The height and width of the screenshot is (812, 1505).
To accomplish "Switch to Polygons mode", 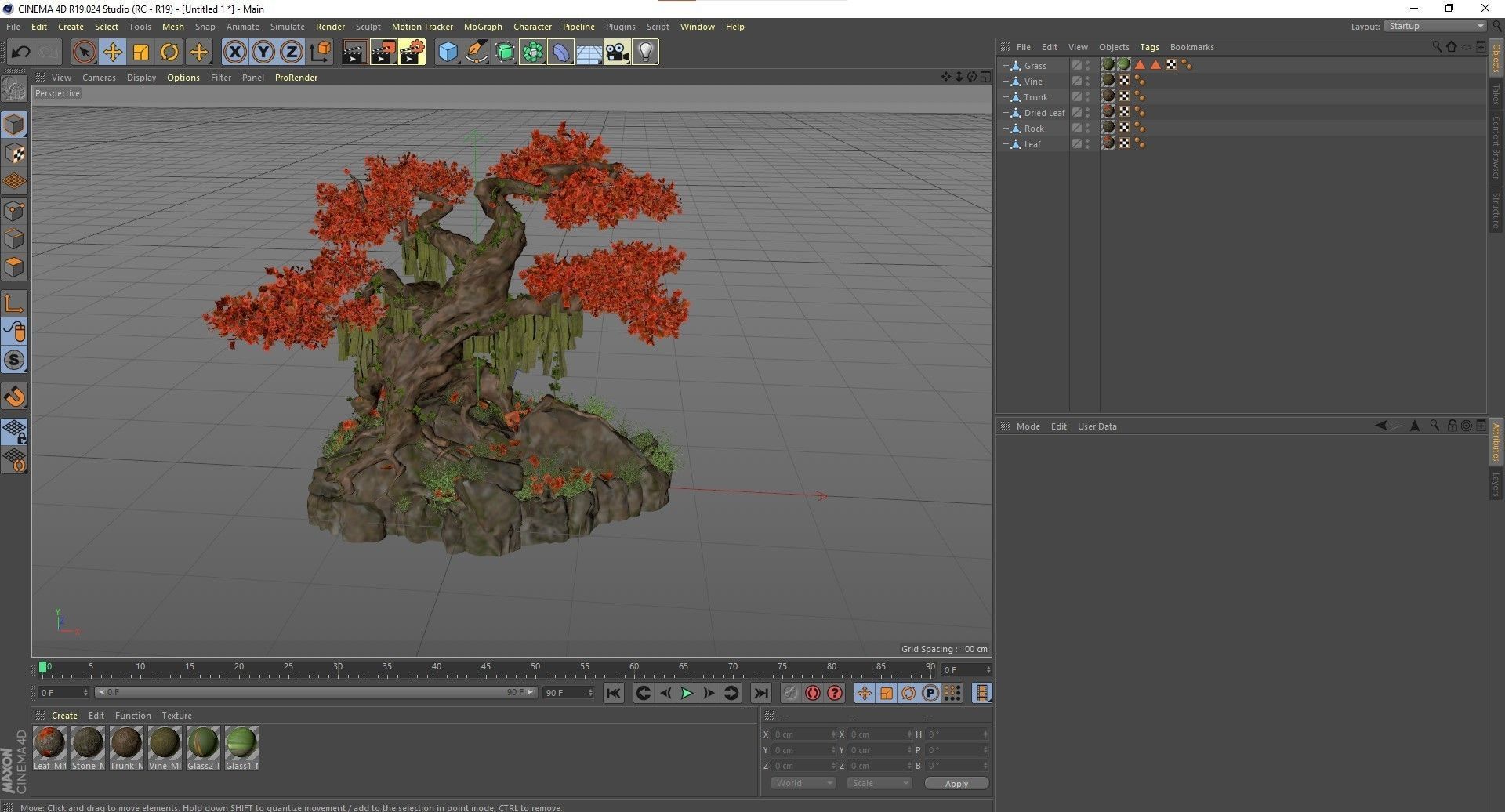I will pos(14,267).
